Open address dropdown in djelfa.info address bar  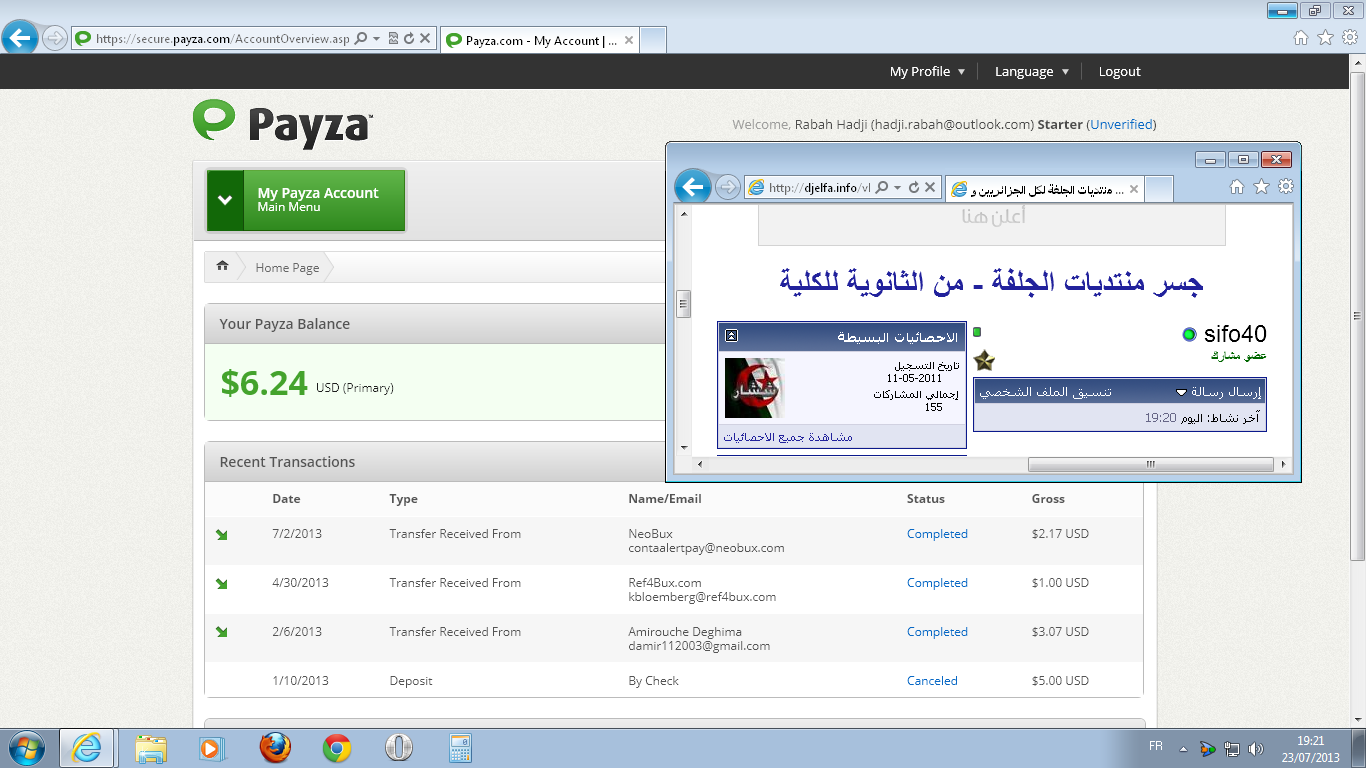897,187
